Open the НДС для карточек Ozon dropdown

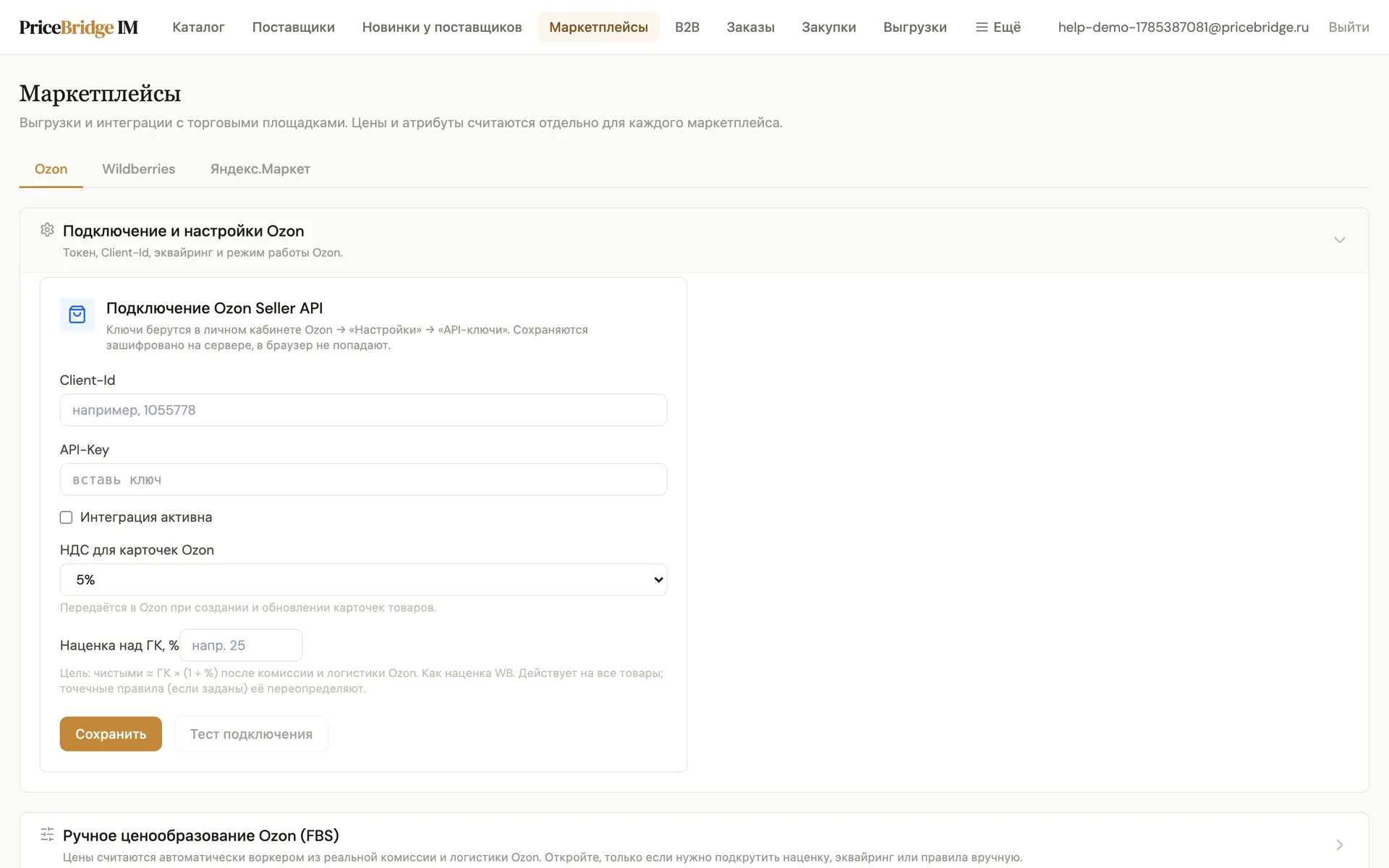coord(363,579)
